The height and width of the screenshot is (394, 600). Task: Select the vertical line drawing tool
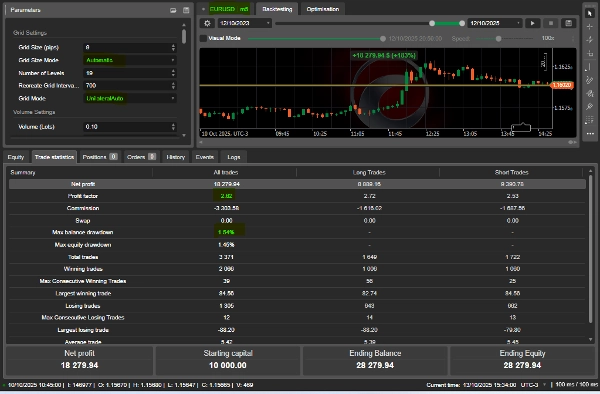click(x=590, y=67)
